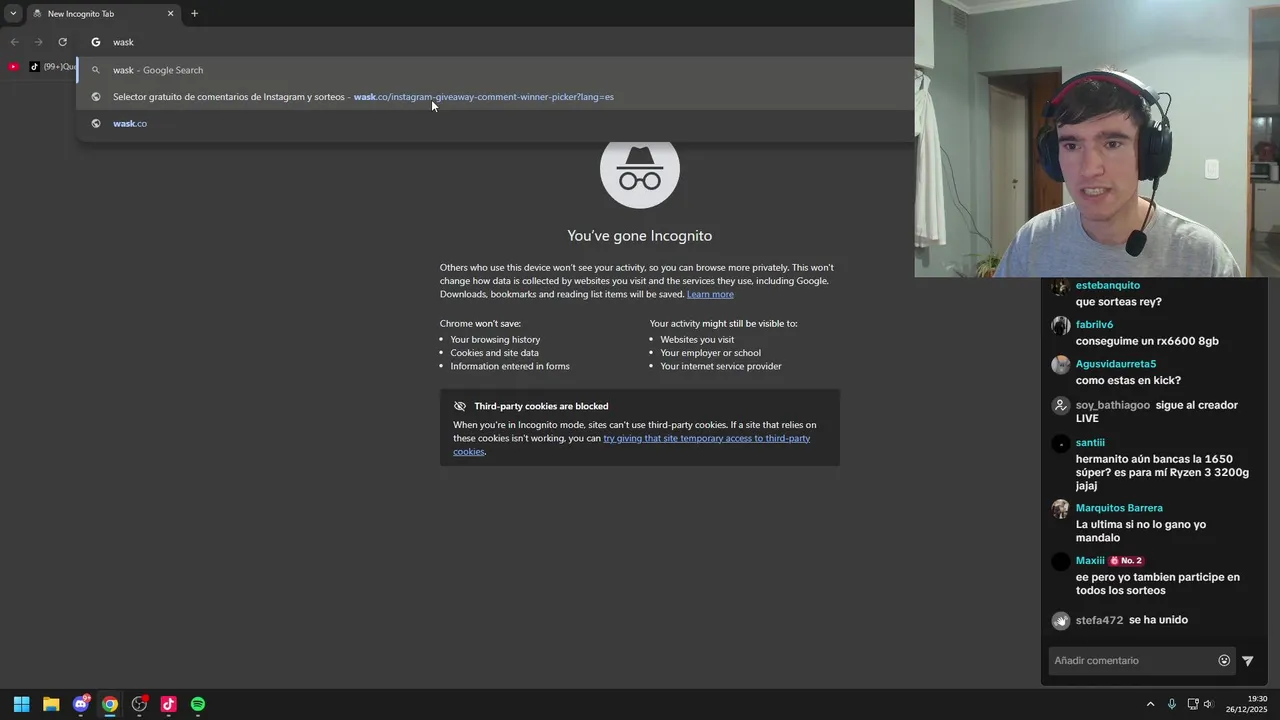Click the 'No. 2' badge next to Maxiii
1280x720 pixels.
point(1126,561)
